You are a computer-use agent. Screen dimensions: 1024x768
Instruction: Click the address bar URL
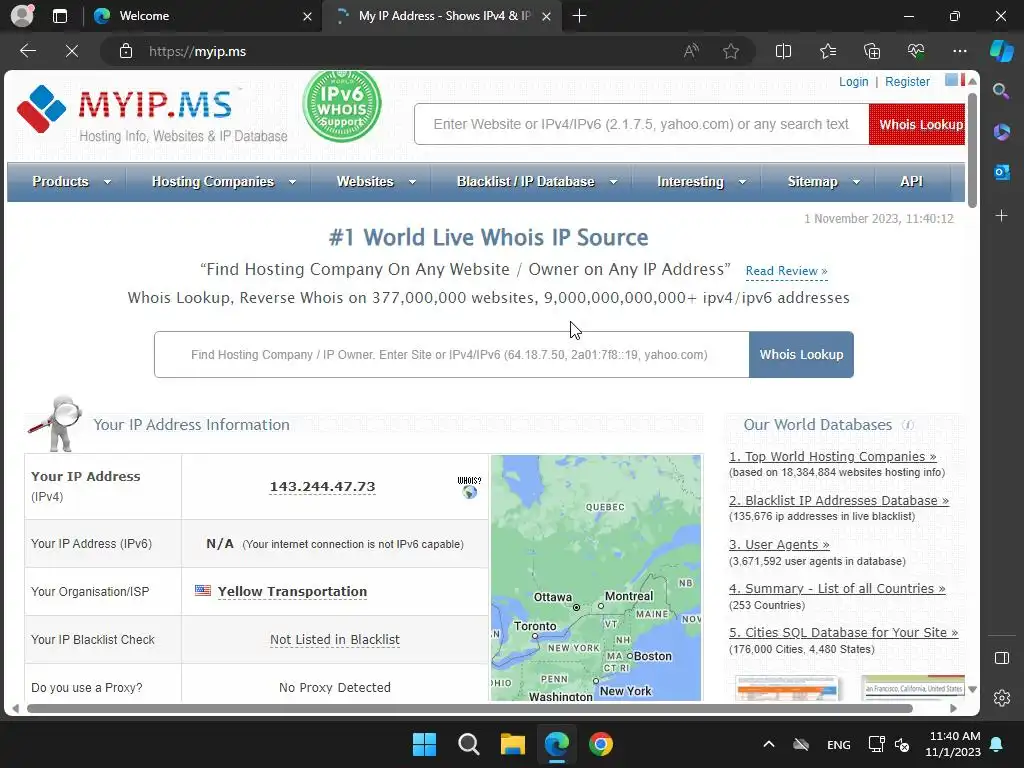197,51
